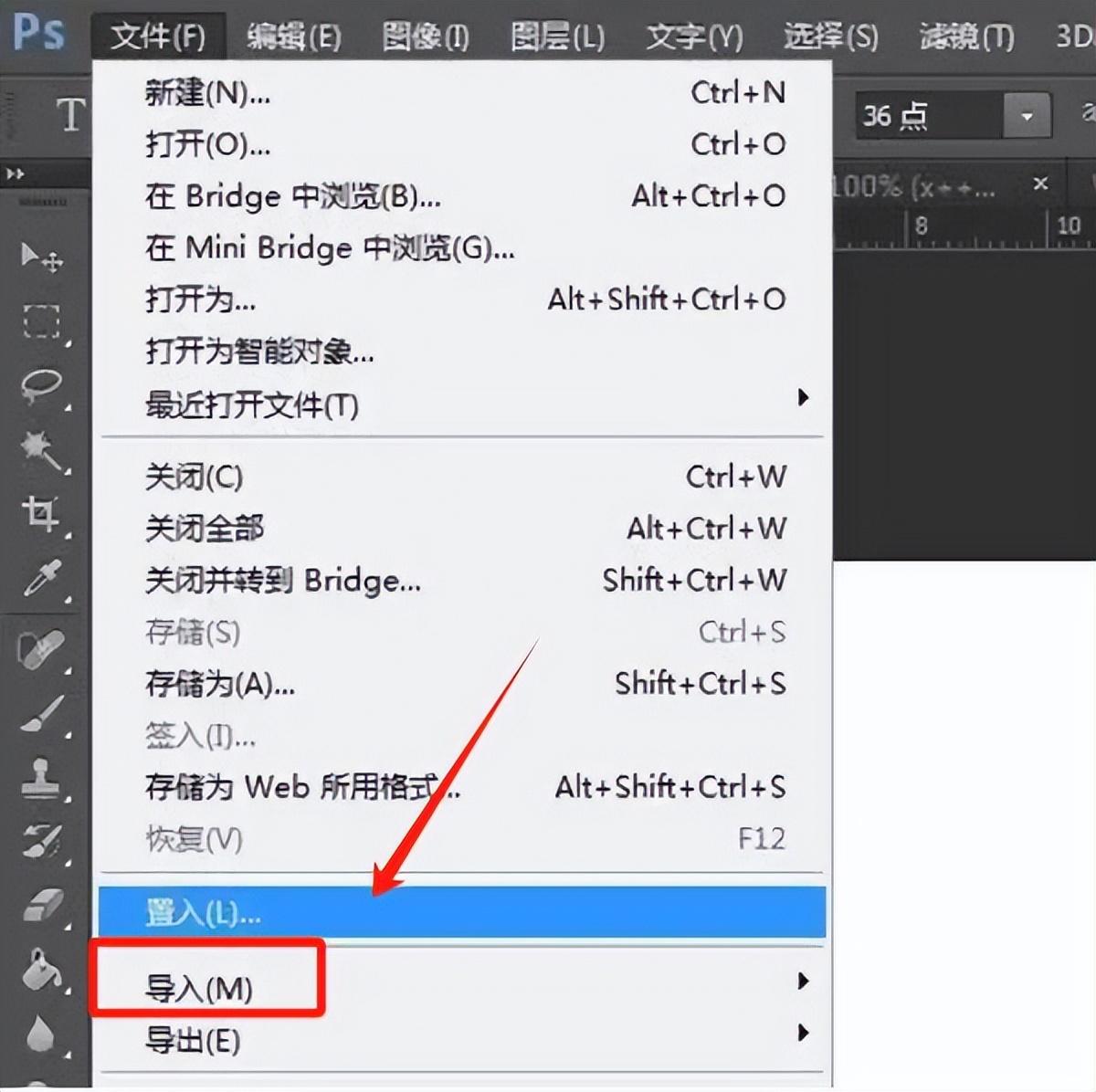Close the document tab
The height and width of the screenshot is (1092, 1096).
pyautogui.click(x=1040, y=184)
